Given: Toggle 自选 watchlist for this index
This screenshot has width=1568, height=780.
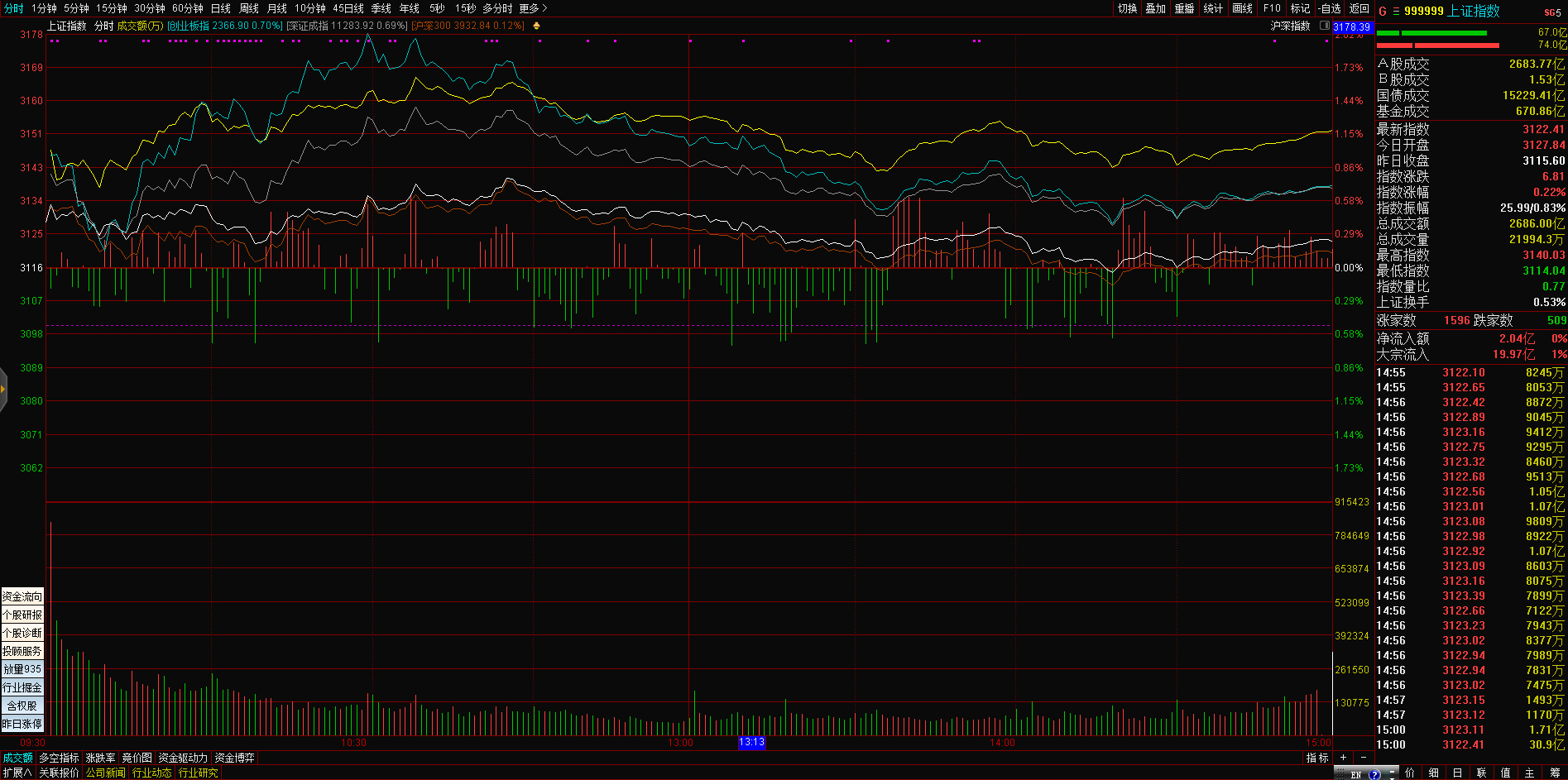Looking at the screenshot, I should coord(1330,8).
